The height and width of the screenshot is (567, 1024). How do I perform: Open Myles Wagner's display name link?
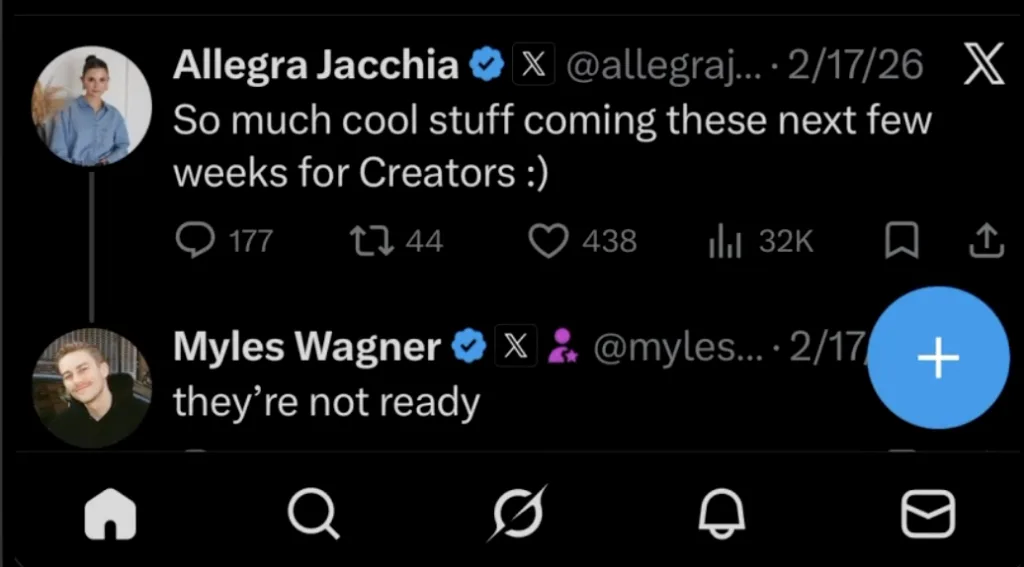(307, 346)
